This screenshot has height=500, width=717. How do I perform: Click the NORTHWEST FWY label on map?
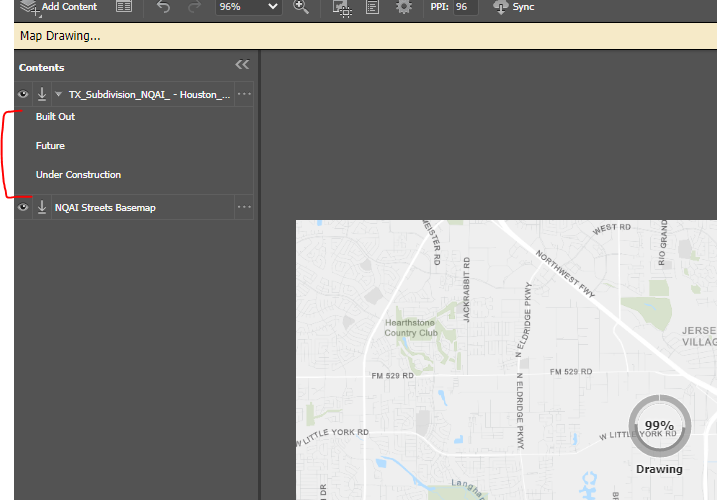(x=565, y=274)
